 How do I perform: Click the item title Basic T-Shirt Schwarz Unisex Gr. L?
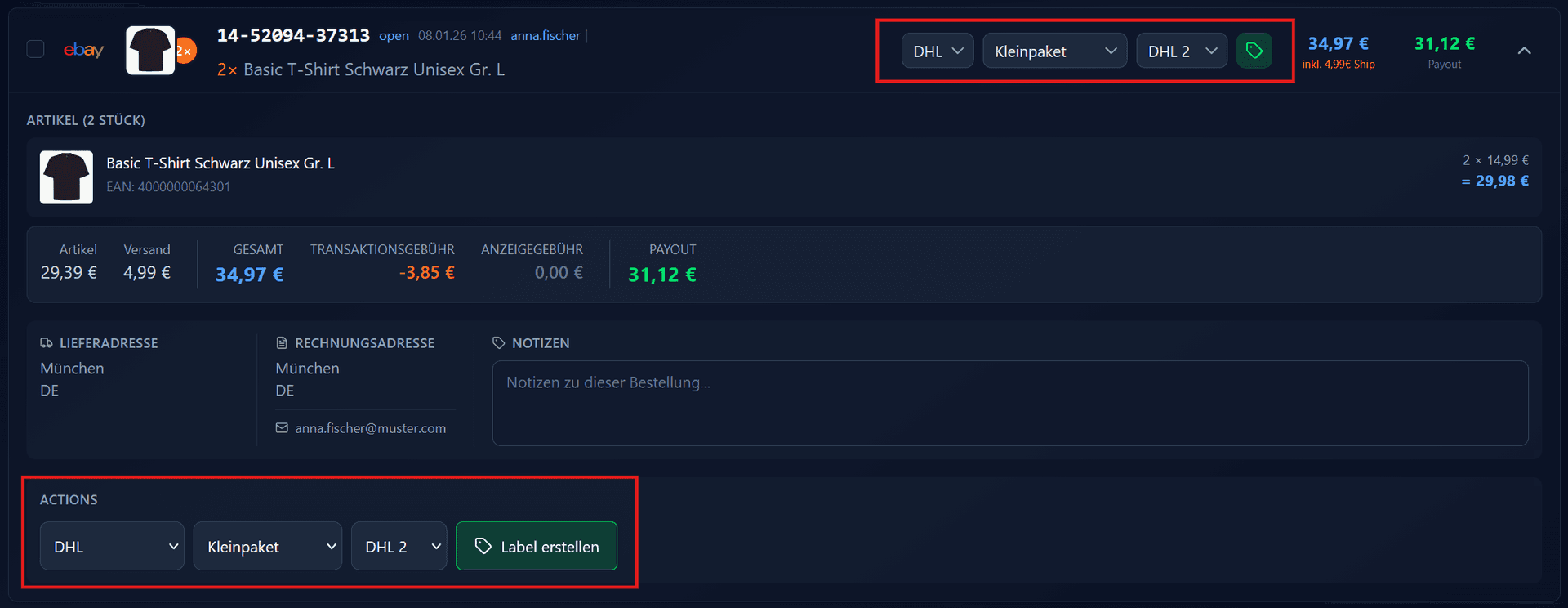[x=220, y=163]
